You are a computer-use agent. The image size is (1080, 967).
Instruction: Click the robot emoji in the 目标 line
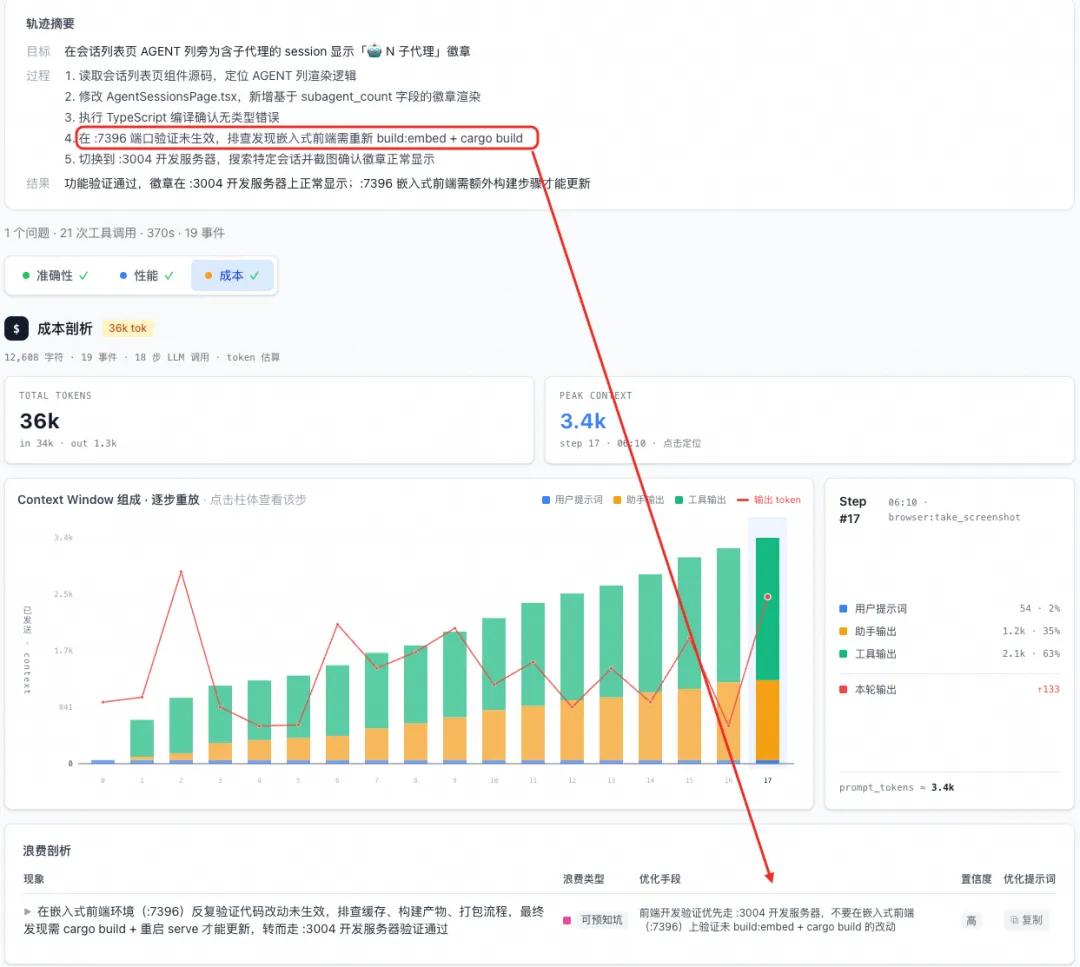(x=374, y=51)
